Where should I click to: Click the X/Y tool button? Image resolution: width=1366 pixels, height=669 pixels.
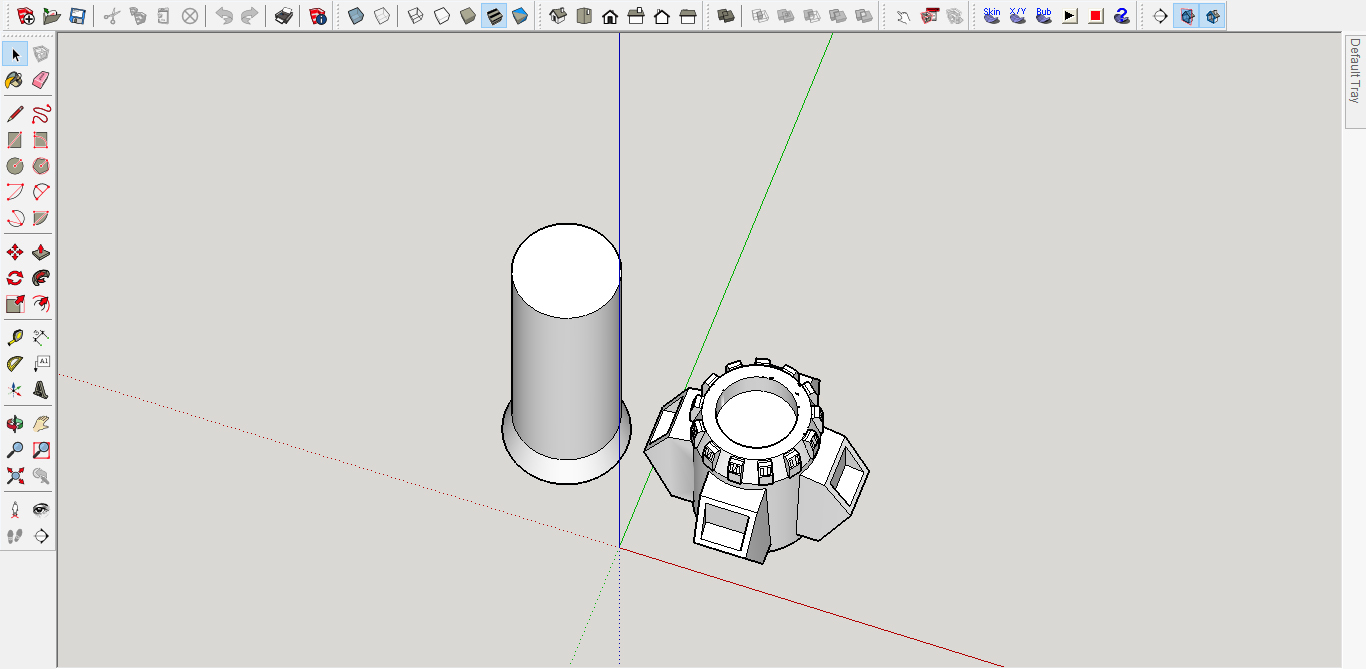point(1018,16)
